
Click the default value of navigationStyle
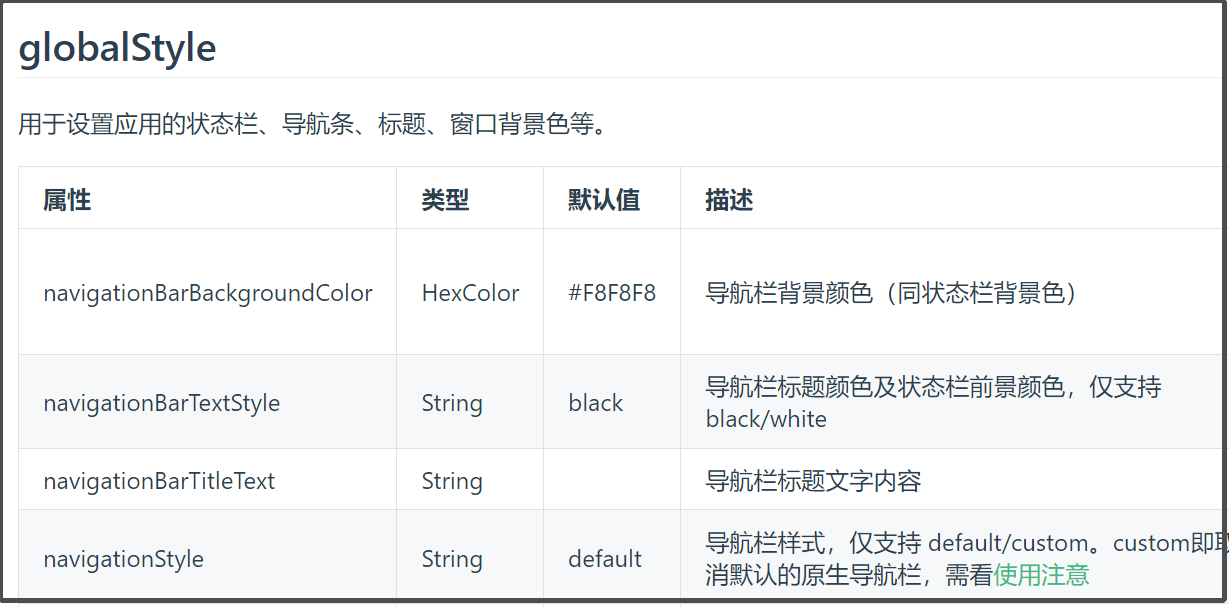[605, 559]
